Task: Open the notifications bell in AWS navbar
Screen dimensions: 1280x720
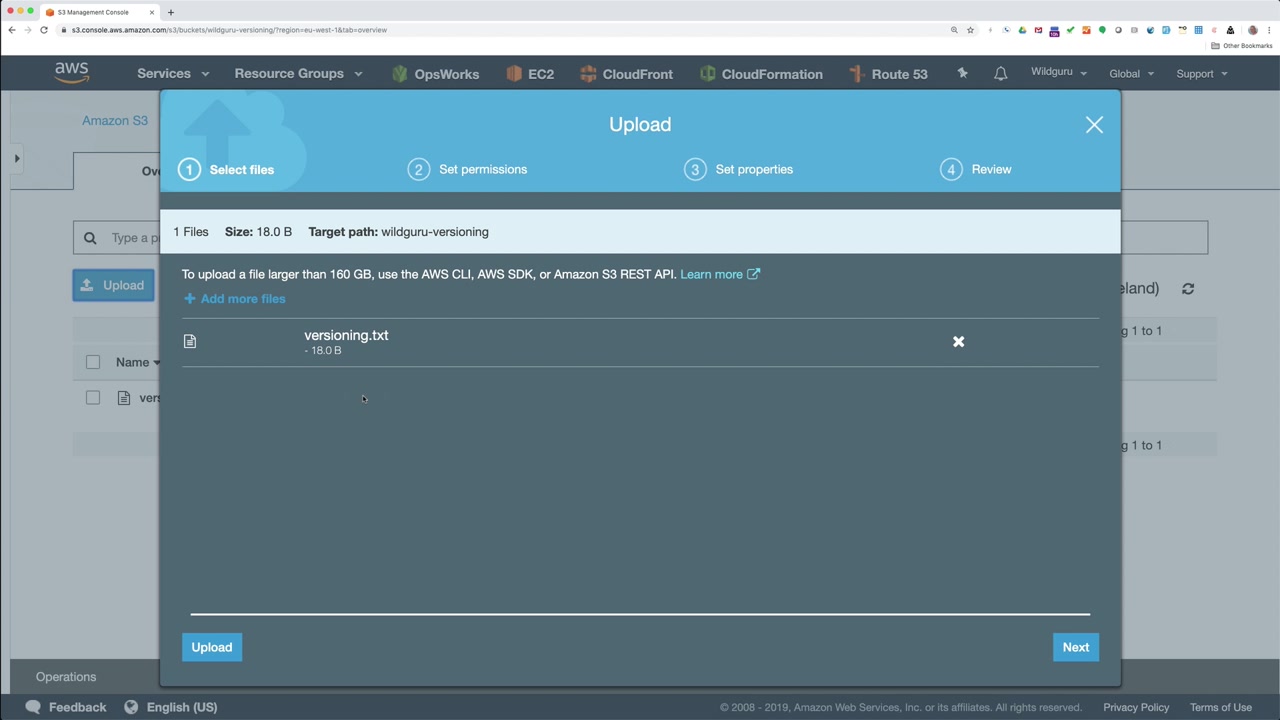Action: pyautogui.click(x=1000, y=74)
